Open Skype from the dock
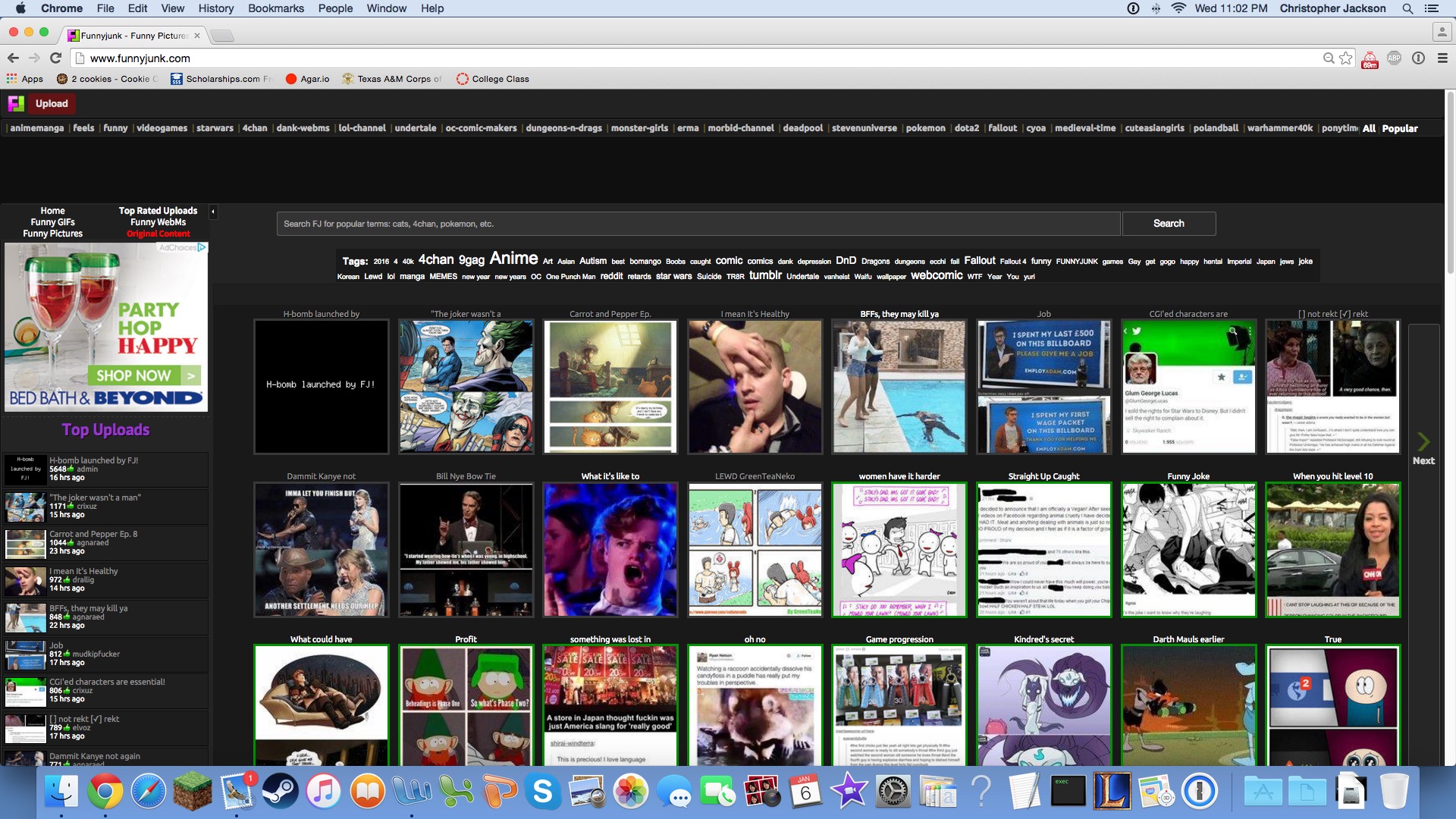The image size is (1456, 819). pyautogui.click(x=543, y=792)
